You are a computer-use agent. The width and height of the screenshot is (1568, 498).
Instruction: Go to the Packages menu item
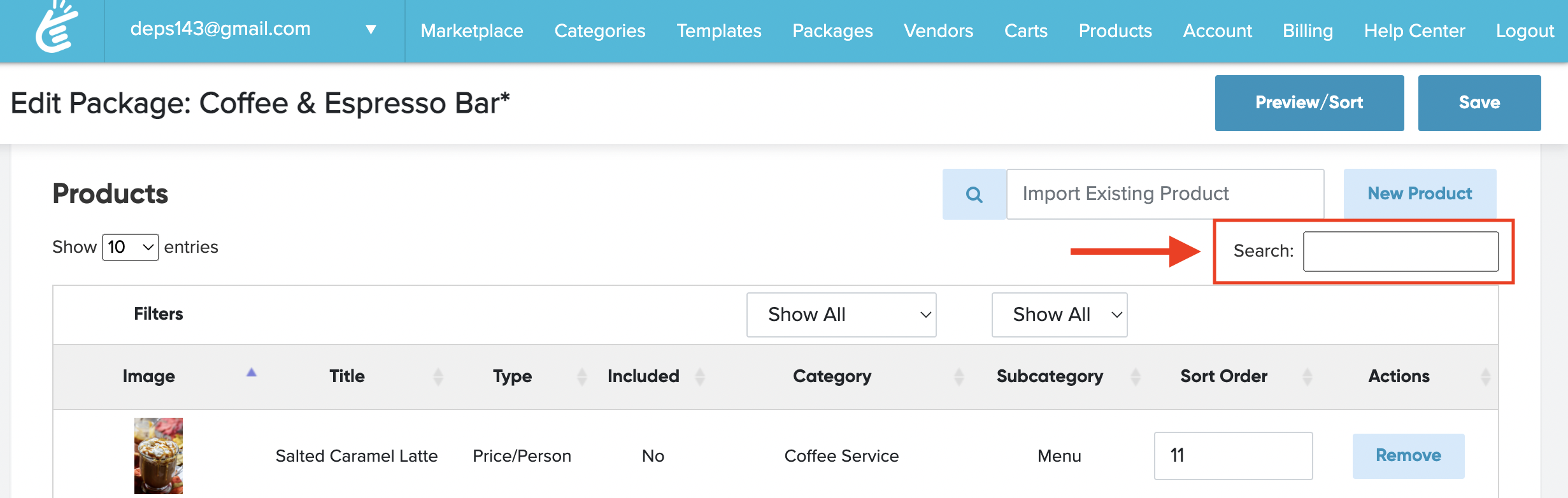click(x=832, y=31)
